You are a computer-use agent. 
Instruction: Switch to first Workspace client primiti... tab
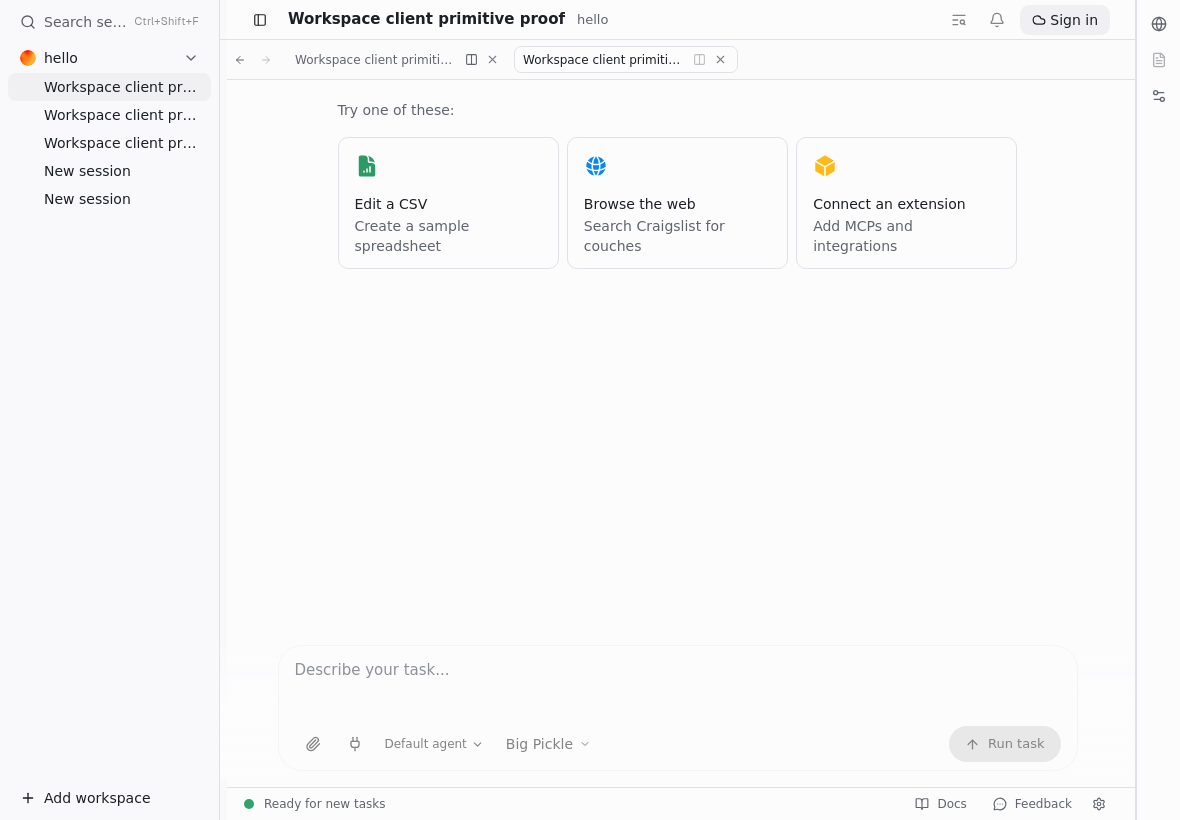coord(373,60)
